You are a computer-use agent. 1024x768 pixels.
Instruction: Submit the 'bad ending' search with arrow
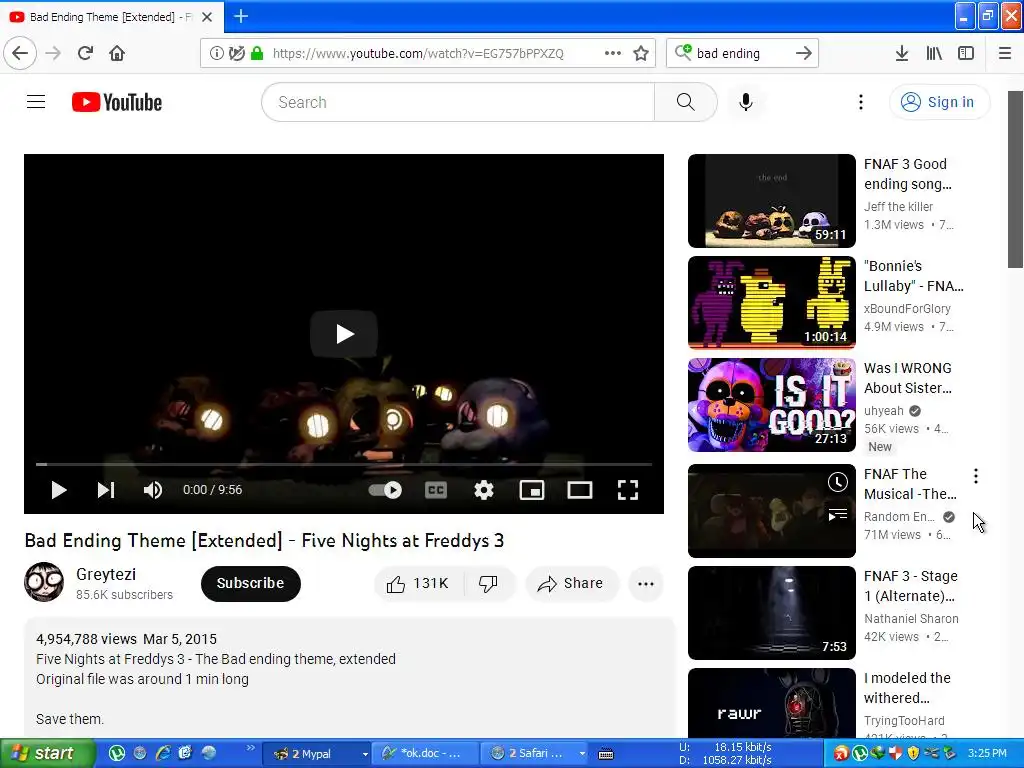(x=804, y=53)
